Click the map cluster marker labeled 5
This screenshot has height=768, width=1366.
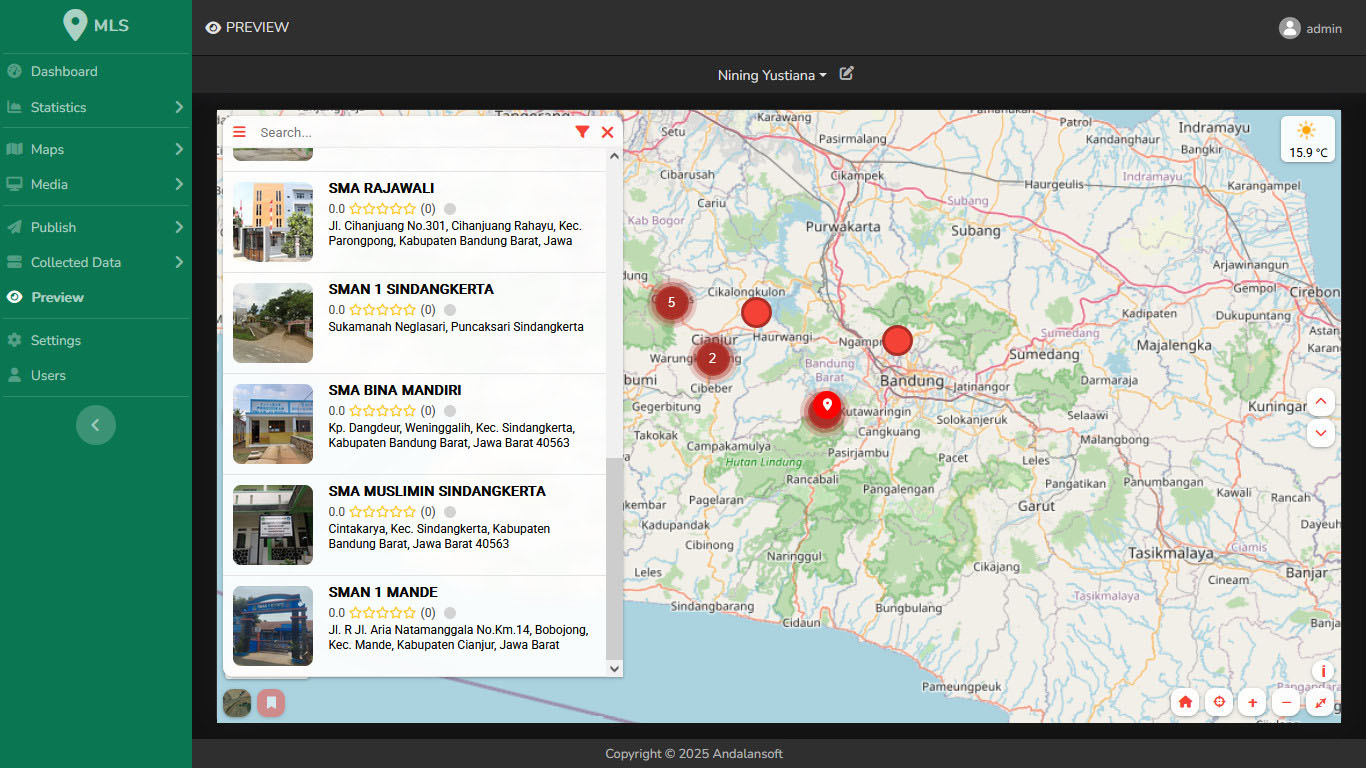point(671,302)
